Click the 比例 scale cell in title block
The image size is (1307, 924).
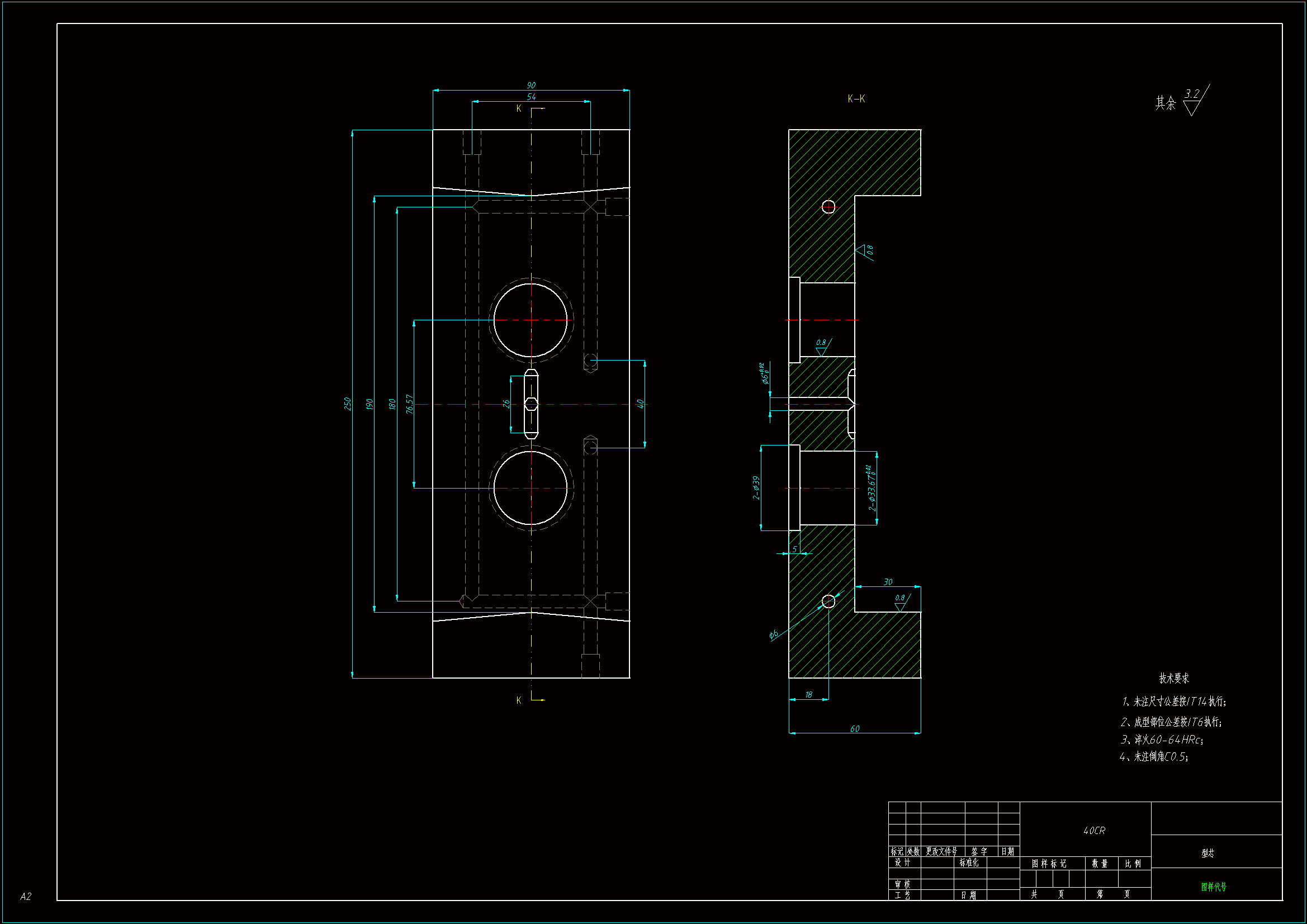pyautogui.click(x=1132, y=864)
